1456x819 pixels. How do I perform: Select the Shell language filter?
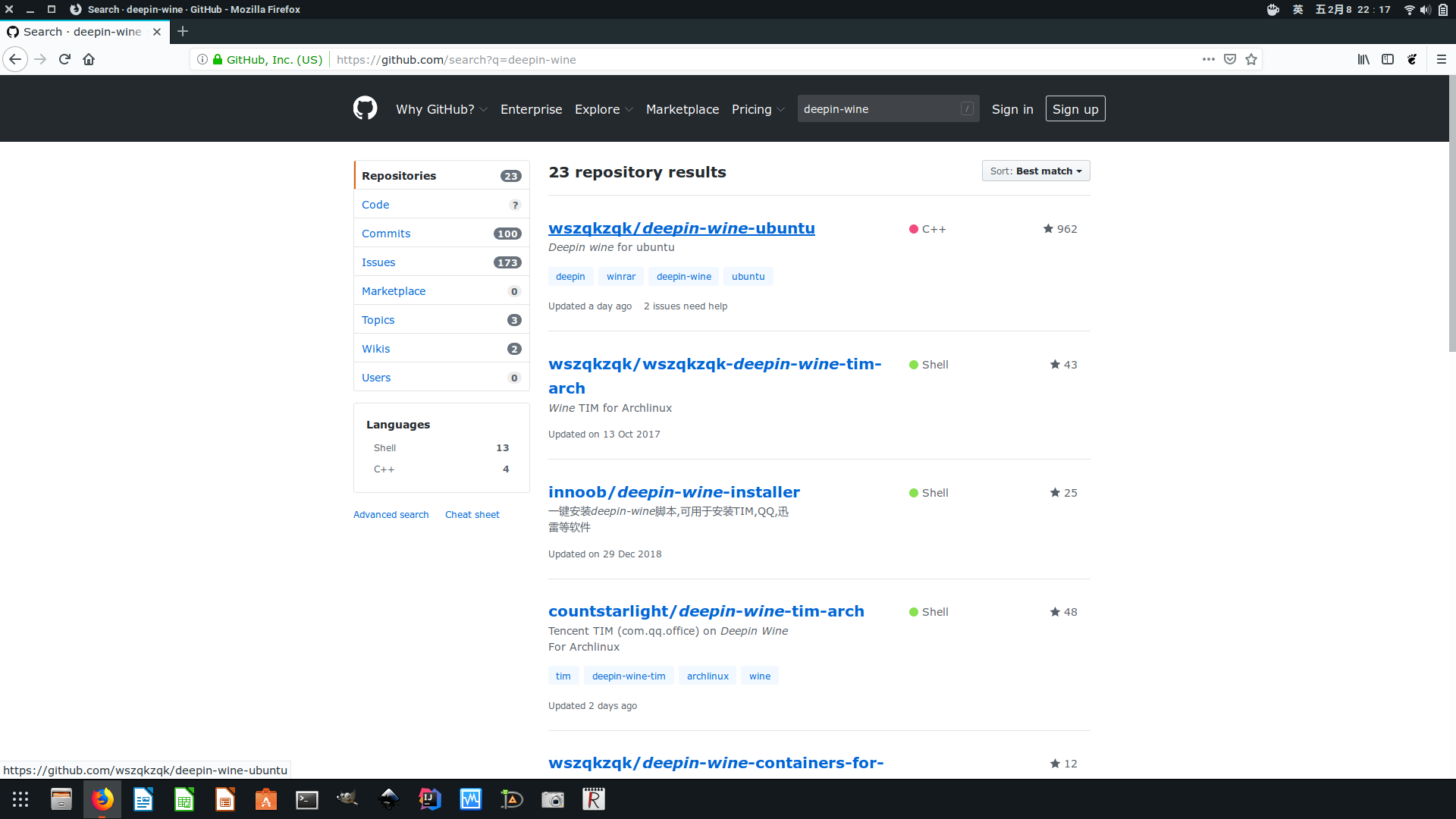click(x=384, y=447)
